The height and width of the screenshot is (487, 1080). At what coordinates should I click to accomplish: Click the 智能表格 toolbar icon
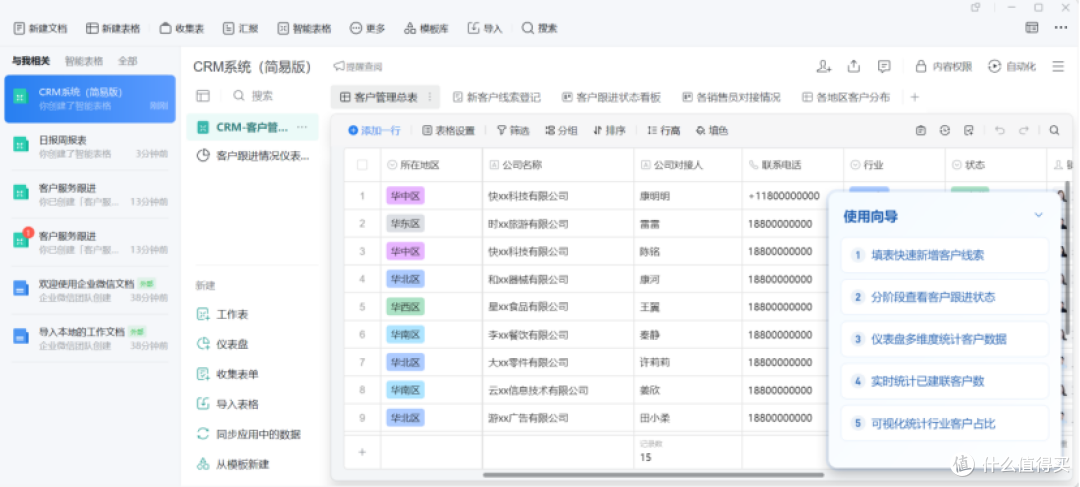point(283,28)
